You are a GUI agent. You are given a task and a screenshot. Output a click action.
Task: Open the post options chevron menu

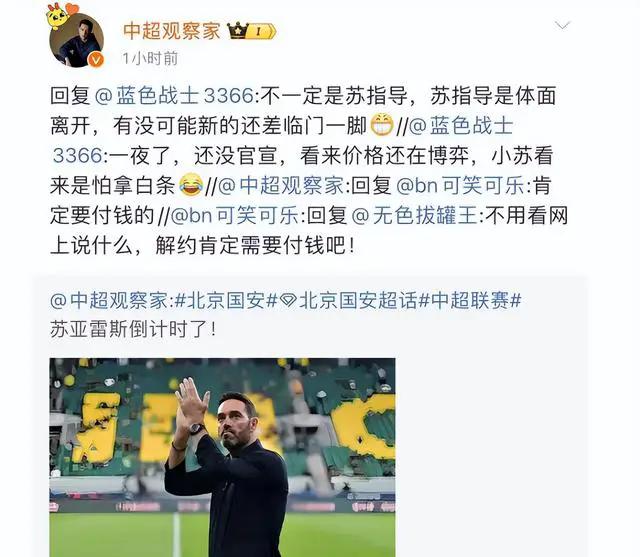click(x=562, y=26)
